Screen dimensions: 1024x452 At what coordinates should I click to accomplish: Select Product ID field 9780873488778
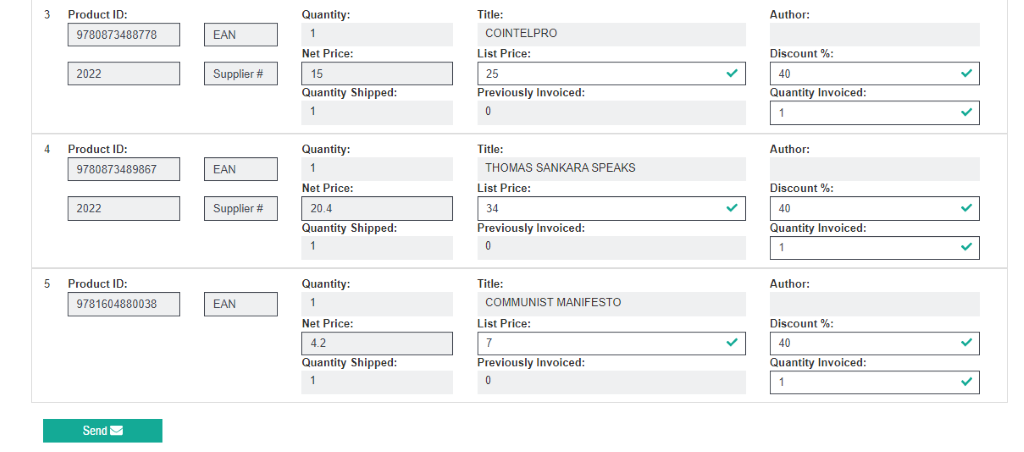coord(124,35)
